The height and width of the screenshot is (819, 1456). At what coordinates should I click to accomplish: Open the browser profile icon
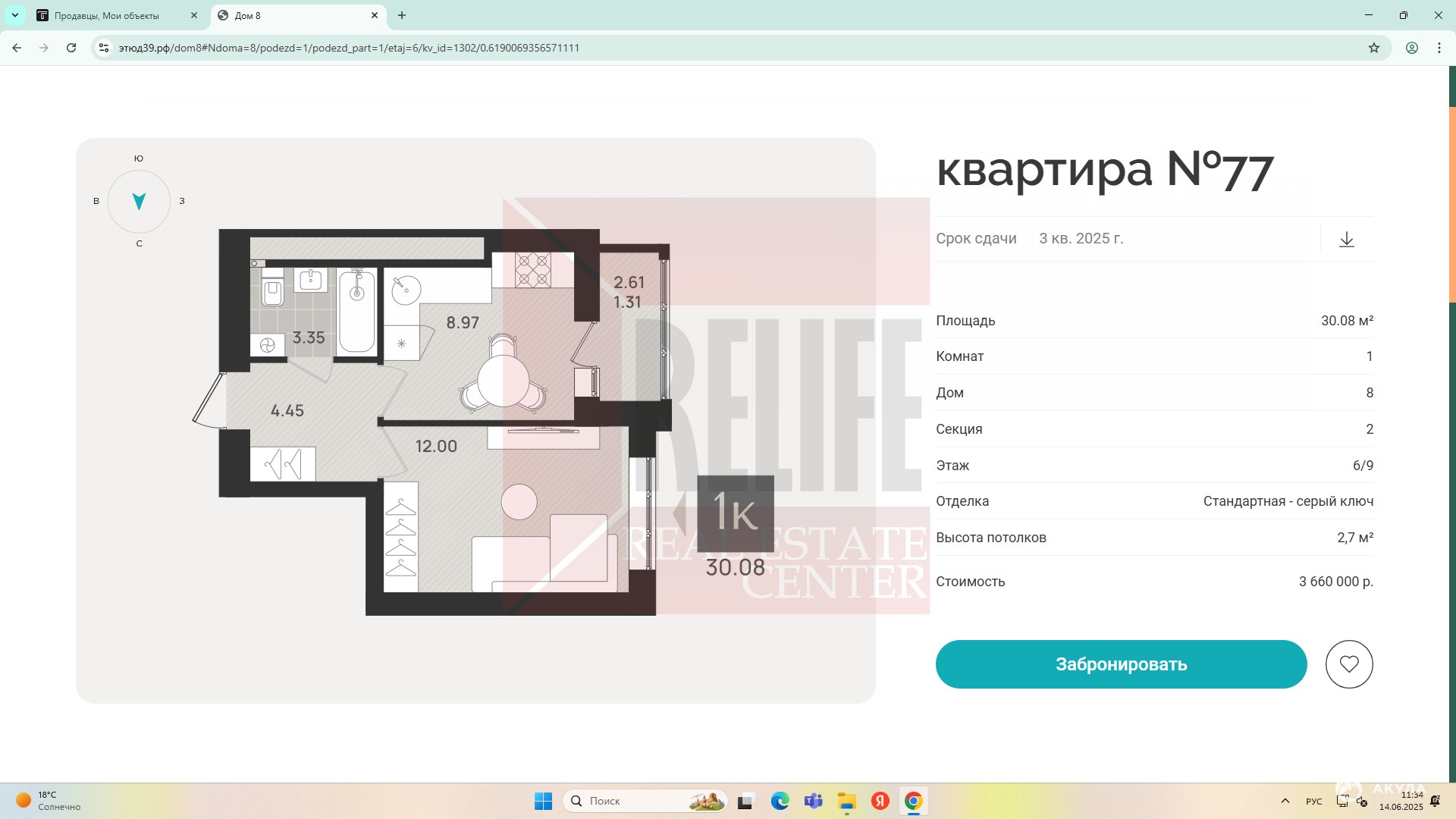pyautogui.click(x=1412, y=48)
